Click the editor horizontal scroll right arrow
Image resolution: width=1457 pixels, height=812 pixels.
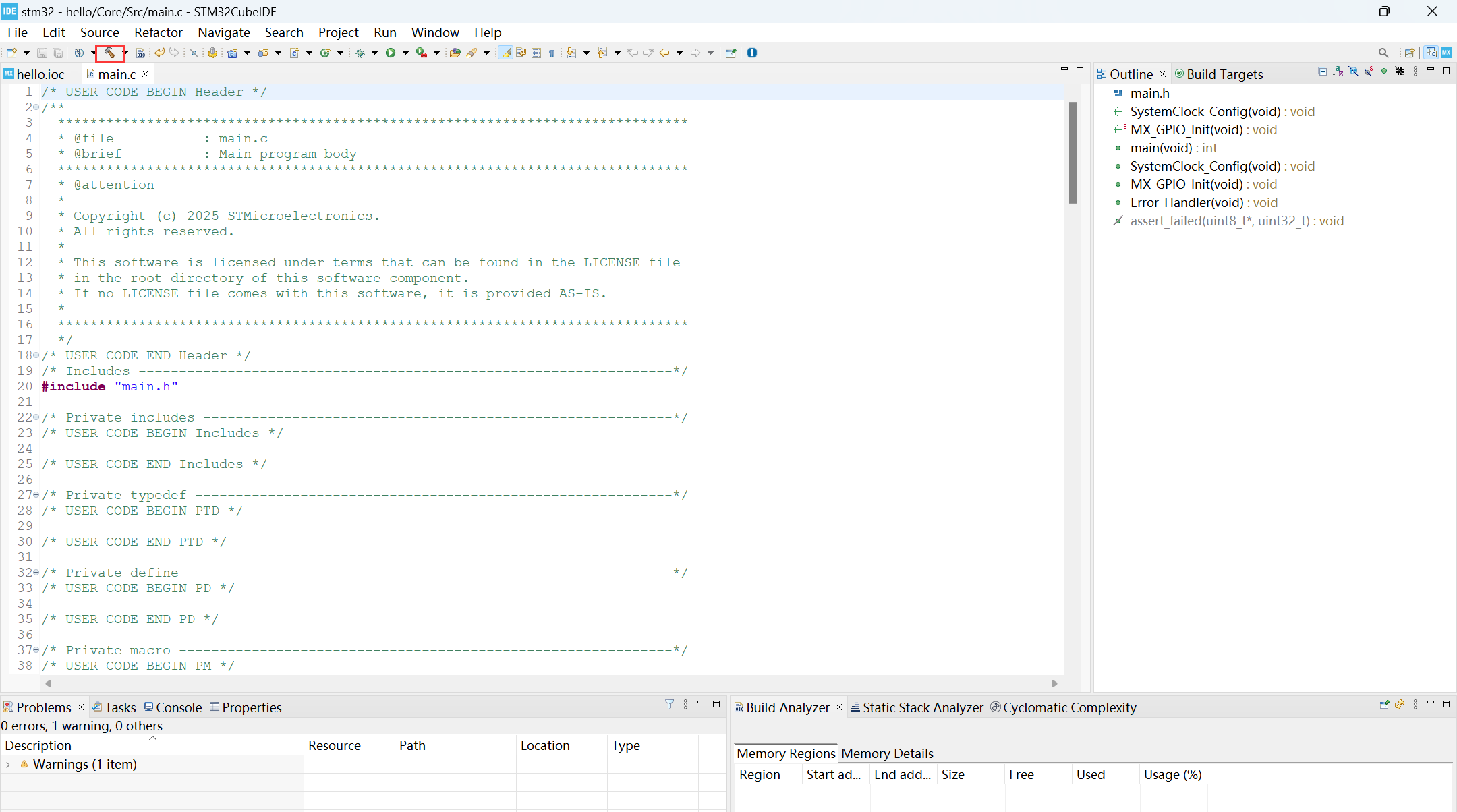pyautogui.click(x=1054, y=683)
